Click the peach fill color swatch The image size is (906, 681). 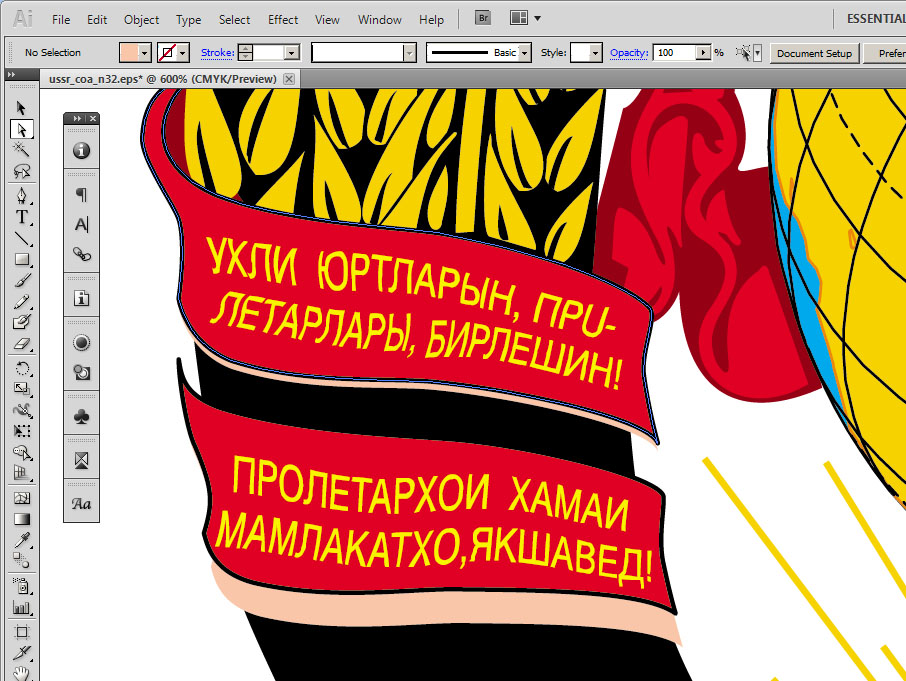pos(129,53)
